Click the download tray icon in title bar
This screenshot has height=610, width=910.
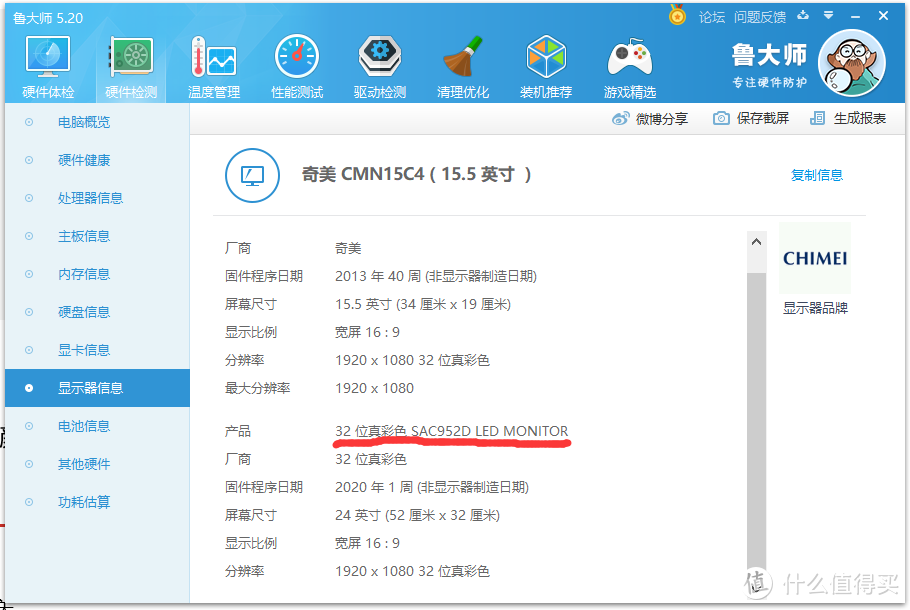coord(803,15)
